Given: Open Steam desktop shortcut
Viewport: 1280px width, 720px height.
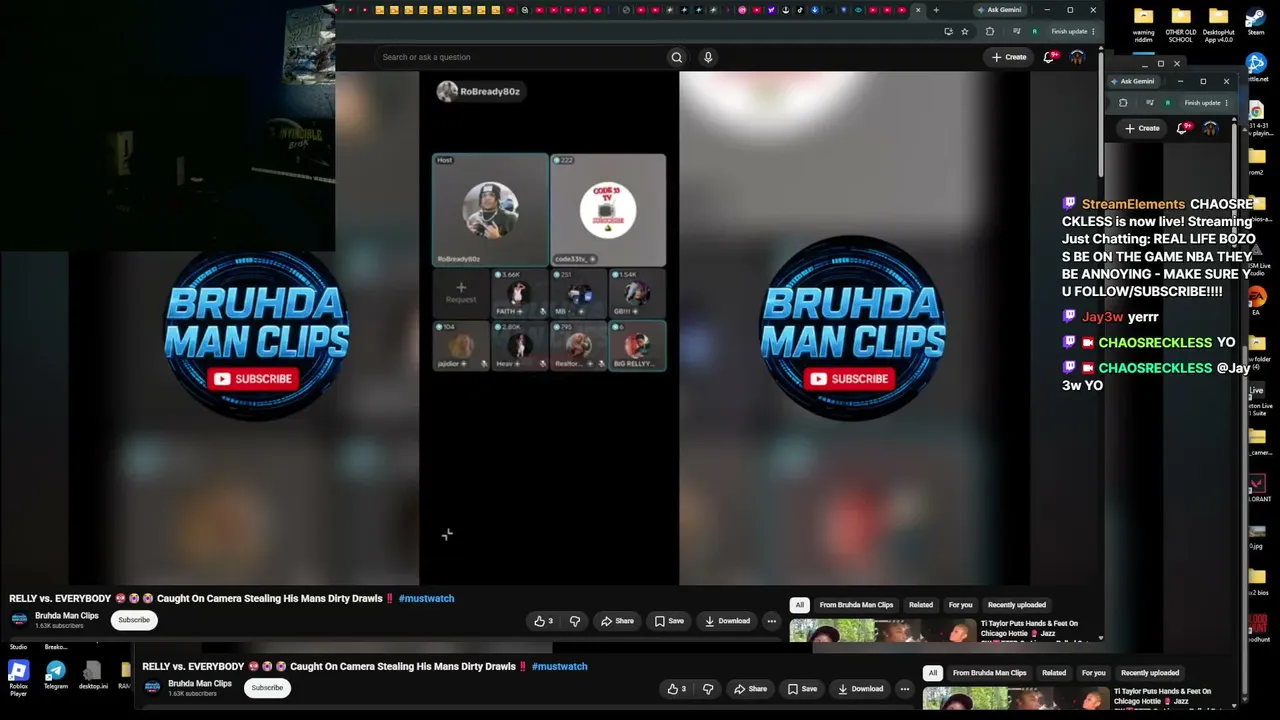Looking at the screenshot, I should [1256, 21].
